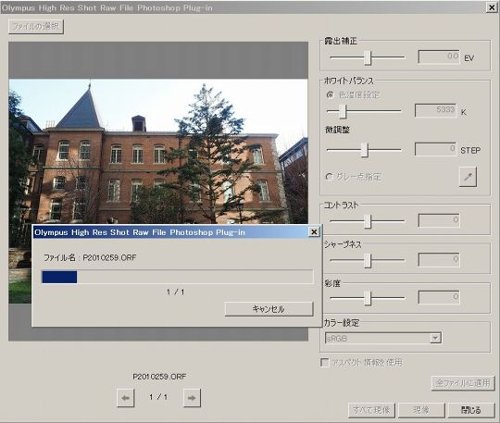
Task: Click the exposure EV value field
Action: (x=439, y=57)
